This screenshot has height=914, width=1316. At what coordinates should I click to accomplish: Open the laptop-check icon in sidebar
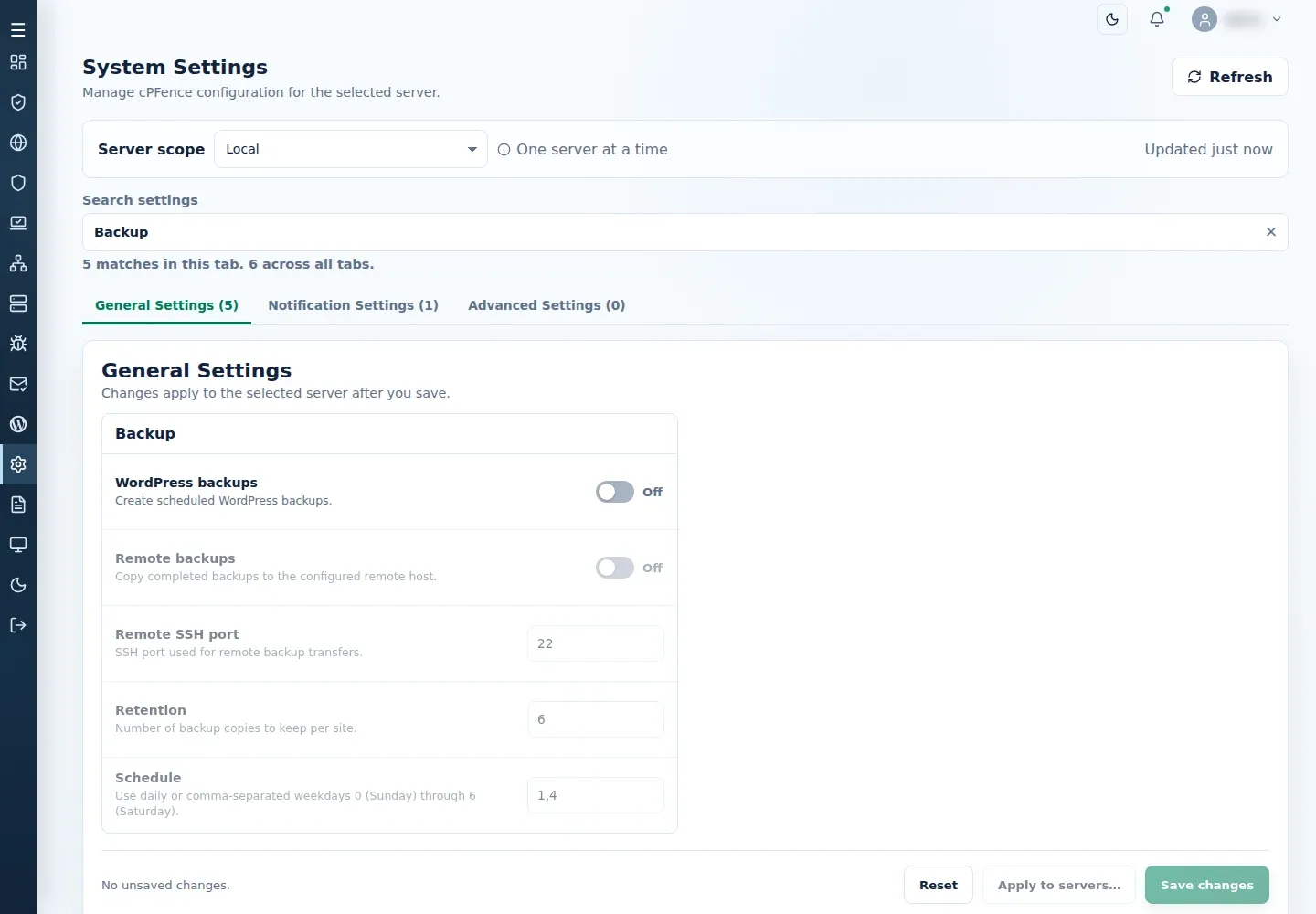point(18,223)
